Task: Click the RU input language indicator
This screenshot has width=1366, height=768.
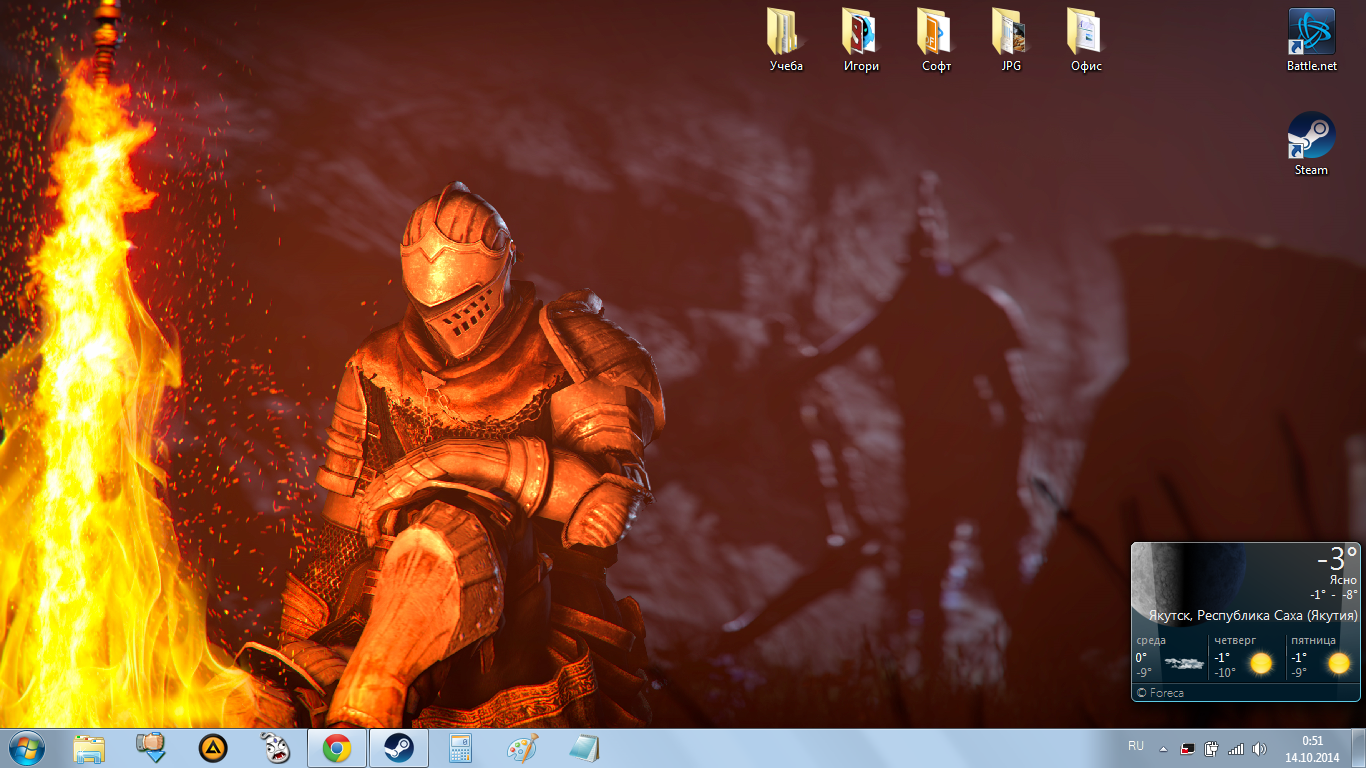Action: coord(1136,746)
